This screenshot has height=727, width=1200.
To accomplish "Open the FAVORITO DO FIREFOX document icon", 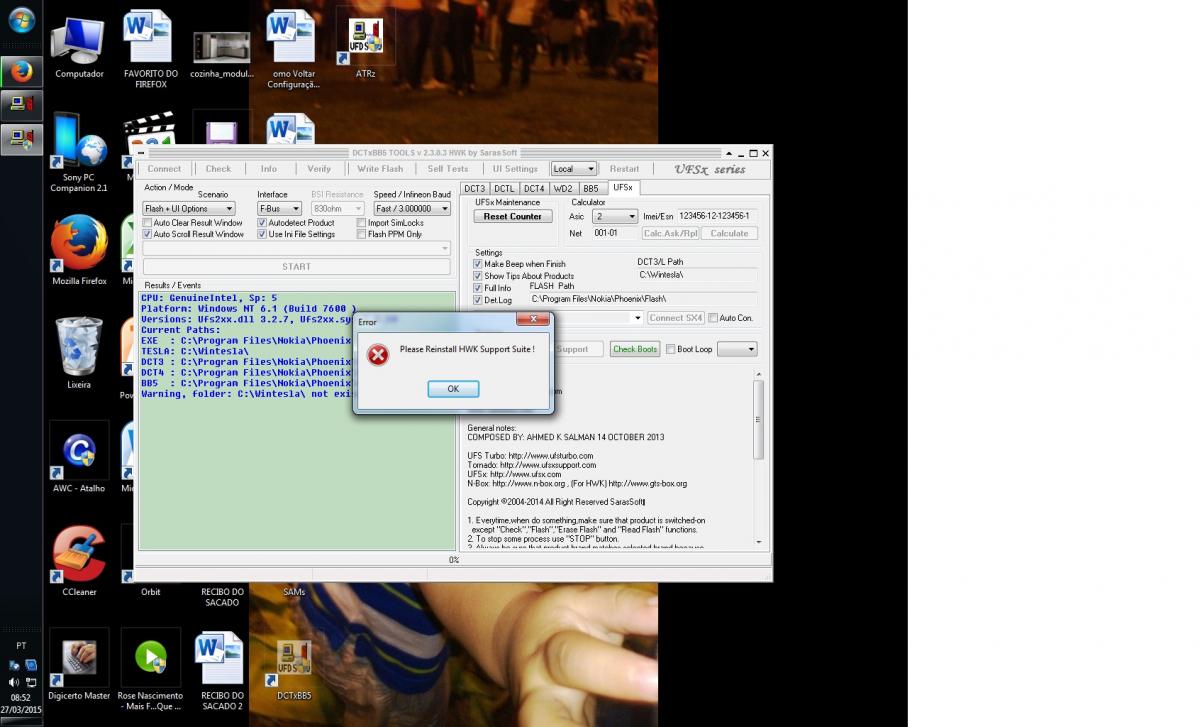I will pos(150,49).
